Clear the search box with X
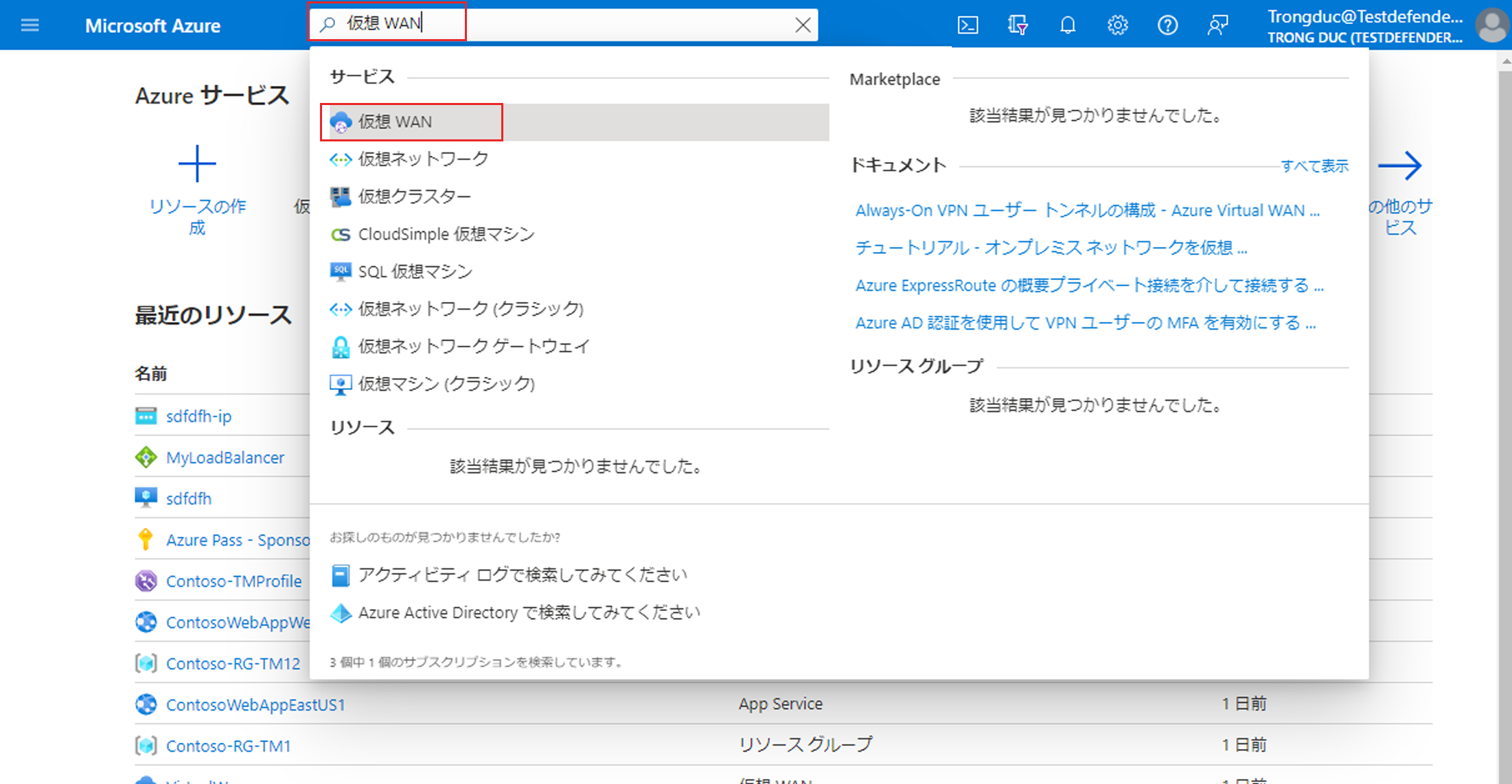 click(803, 25)
